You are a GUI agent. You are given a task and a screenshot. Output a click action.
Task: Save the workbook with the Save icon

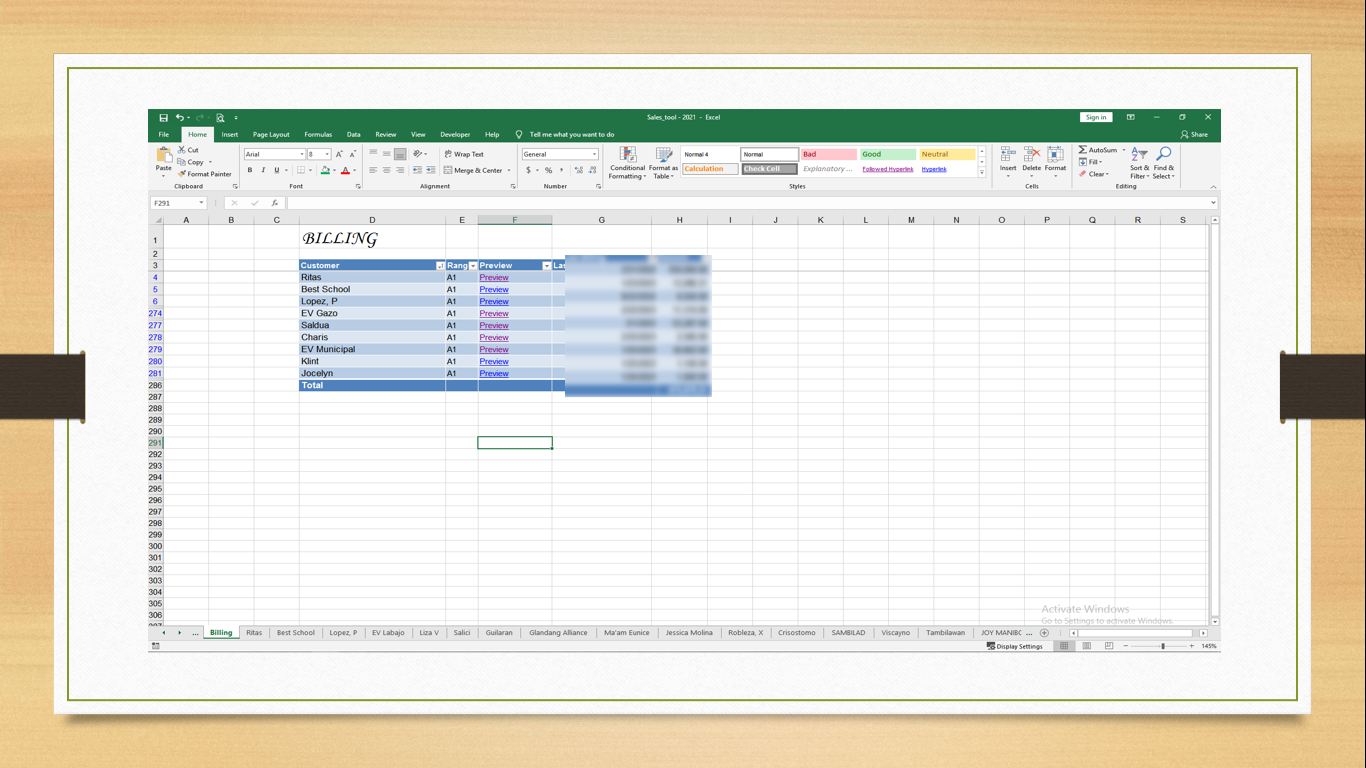coord(163,117)
